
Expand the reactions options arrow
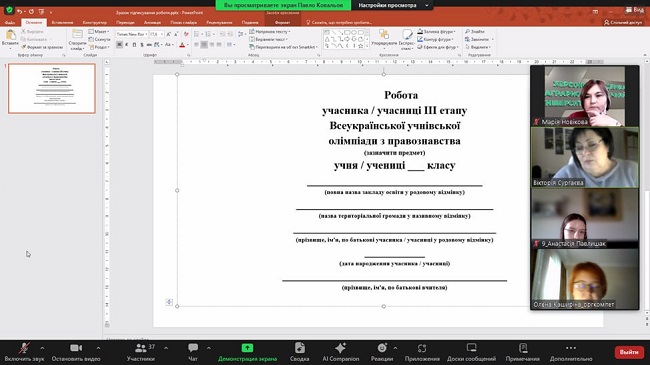tap(395, 348)
